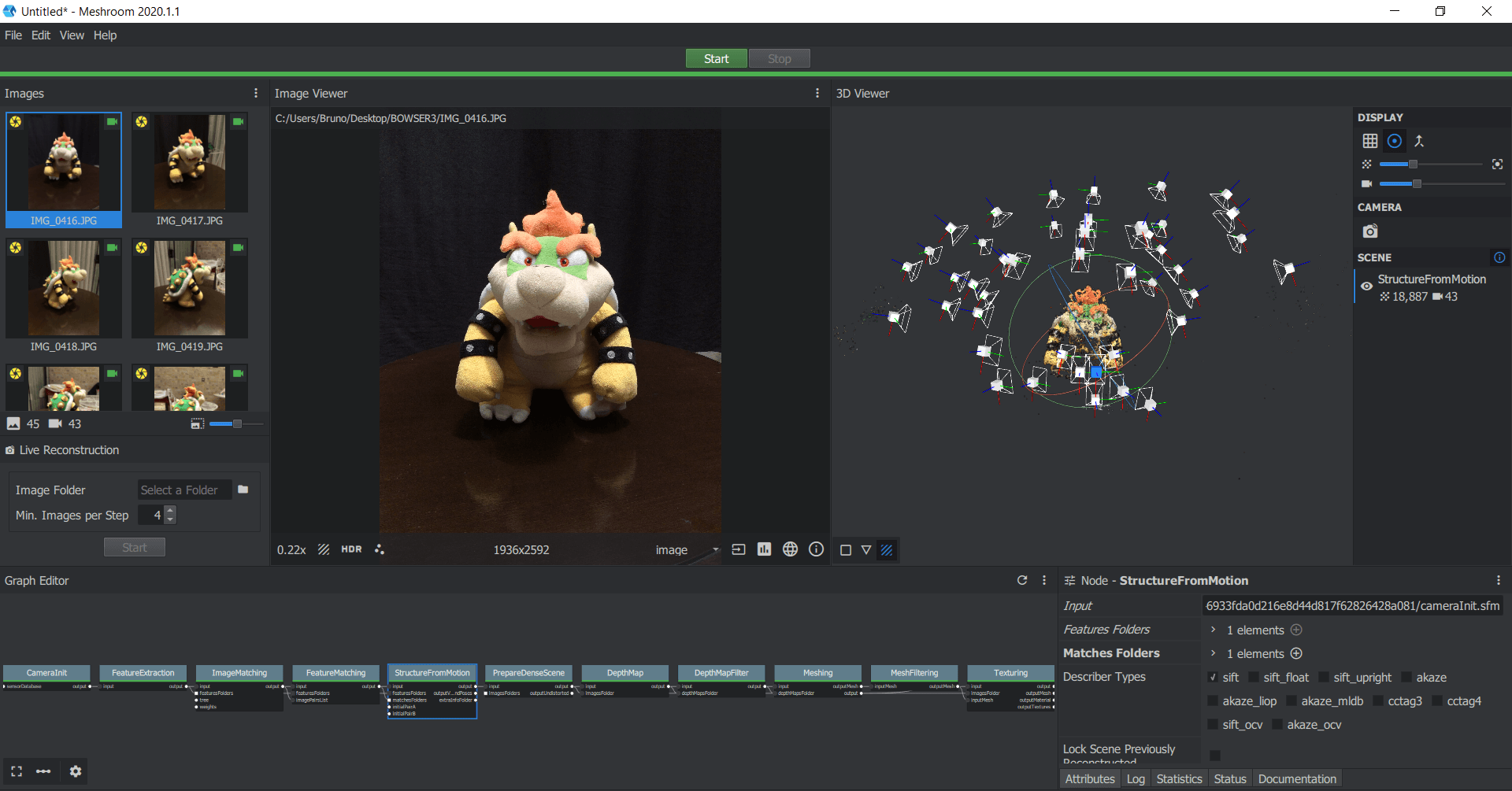
Task: Toggle the gizmo display button
Action: (1395, 141)
